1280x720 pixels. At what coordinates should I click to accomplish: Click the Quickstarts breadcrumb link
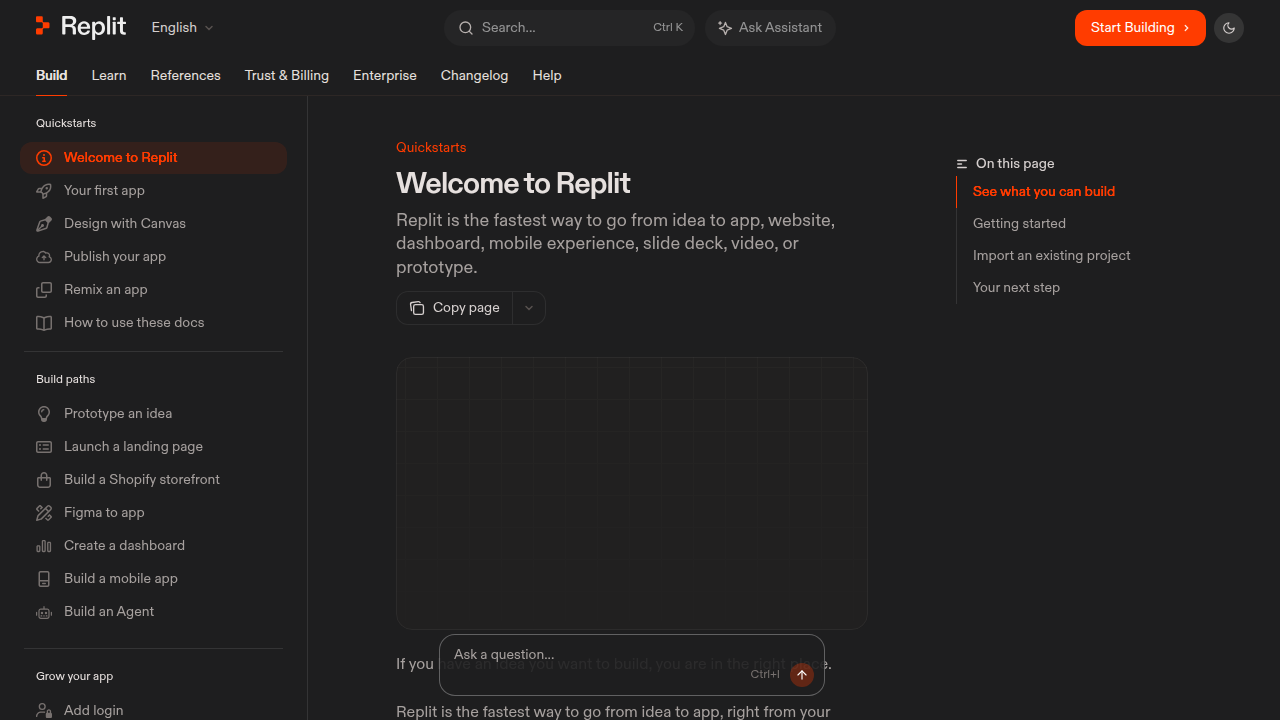coord(431,147)
